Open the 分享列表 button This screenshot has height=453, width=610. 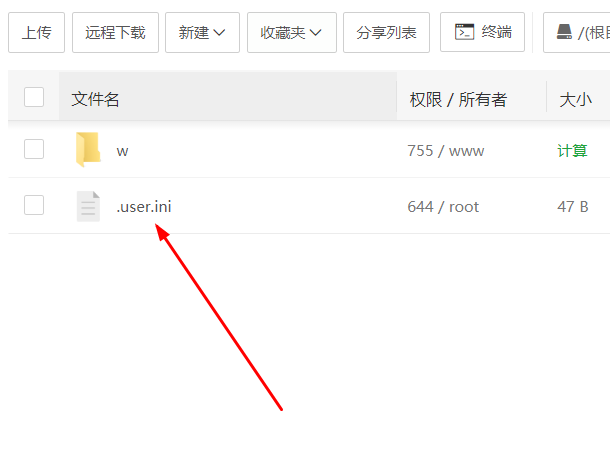click(x=386, y=32)
